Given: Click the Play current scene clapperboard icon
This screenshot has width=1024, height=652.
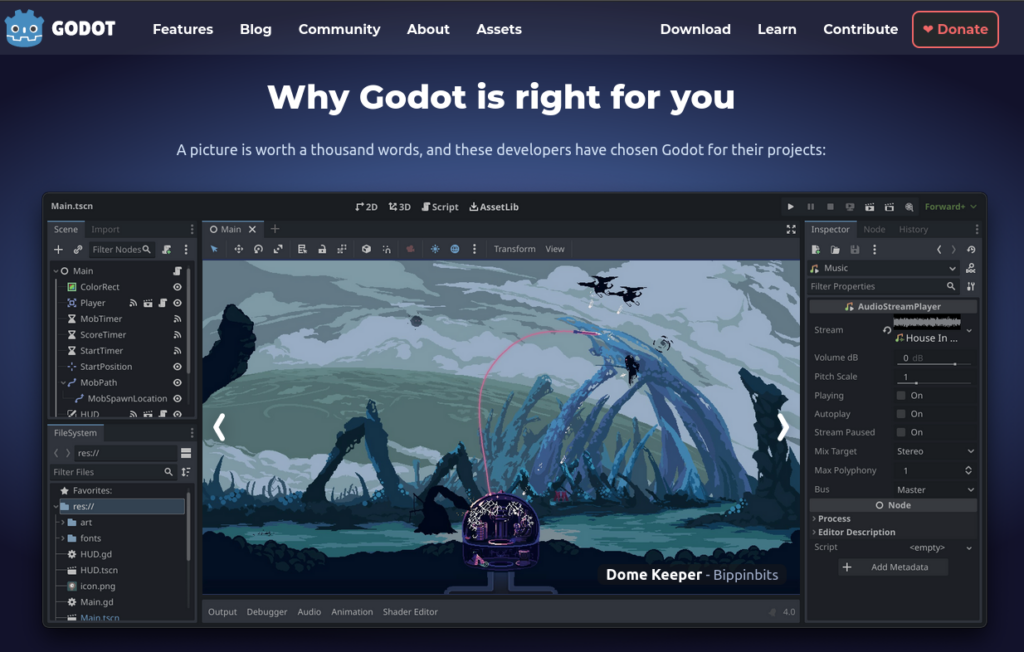Looking at the screenshot, I should pos(869,206).
